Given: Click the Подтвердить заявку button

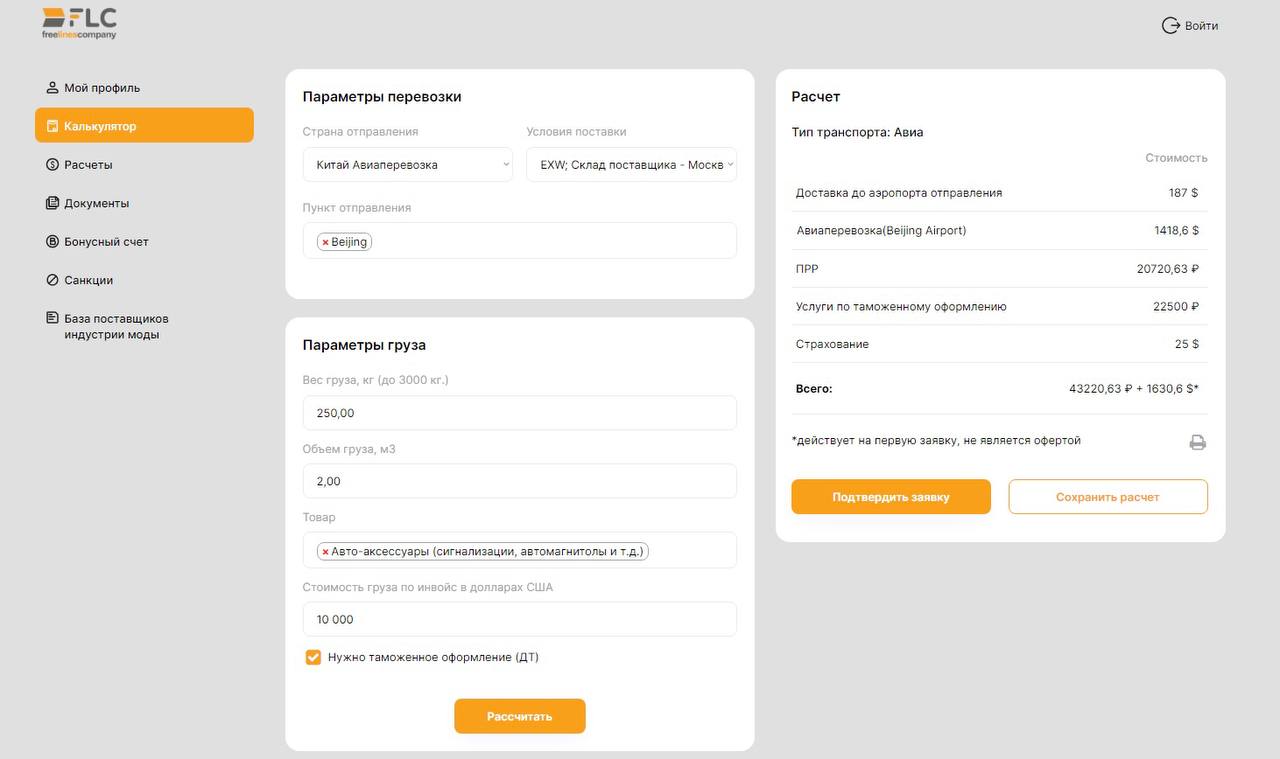Looking at the screenshot, I should (x=890, y=497).
